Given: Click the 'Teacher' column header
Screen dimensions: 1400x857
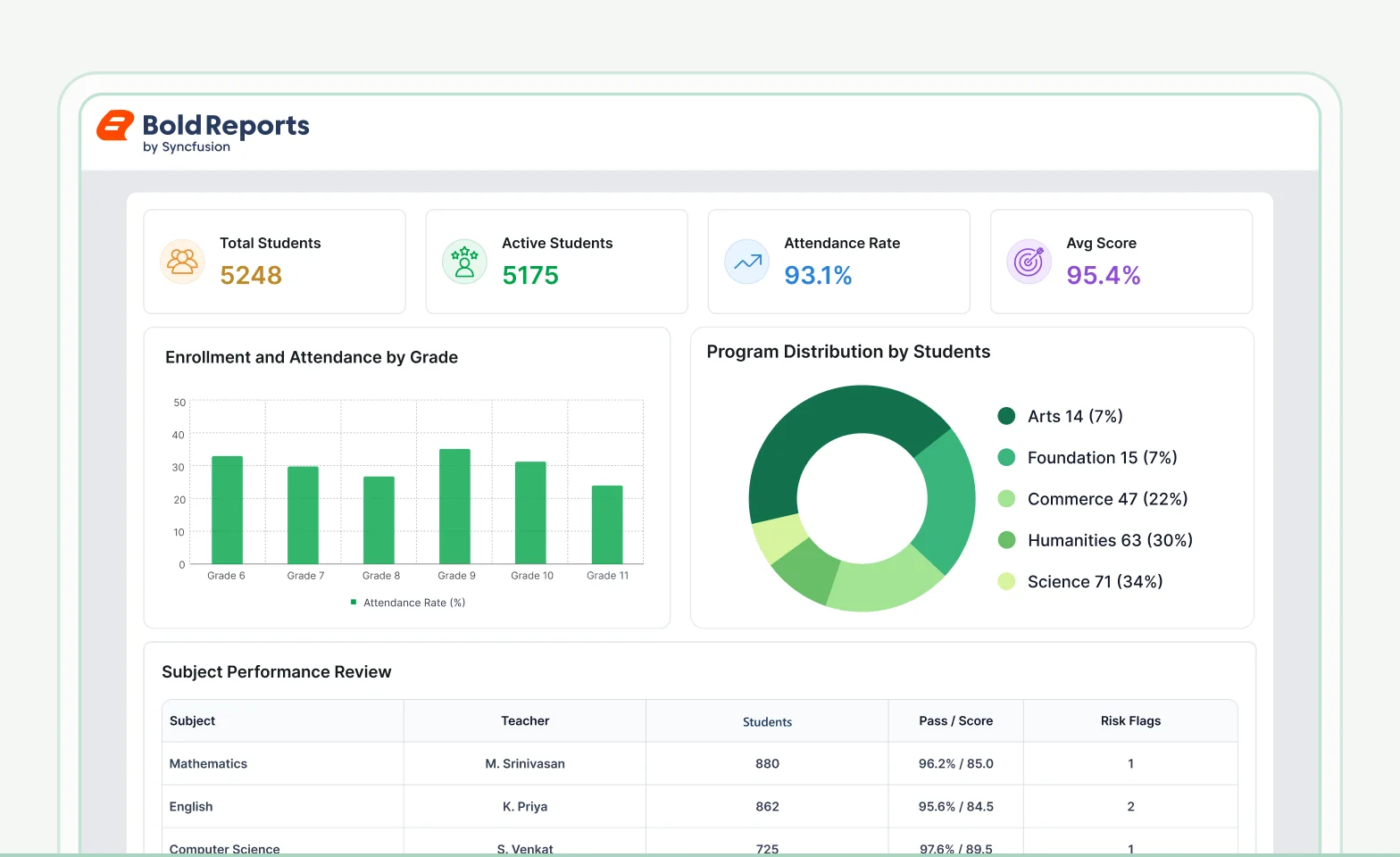Looking at the screenshot, I should pyautogui.click(x=525, y=720).
